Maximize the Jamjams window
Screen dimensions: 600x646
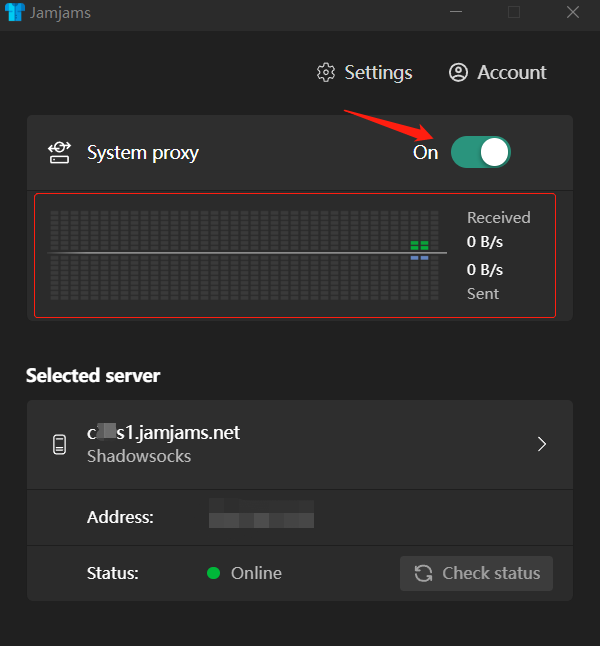point(514,12)
